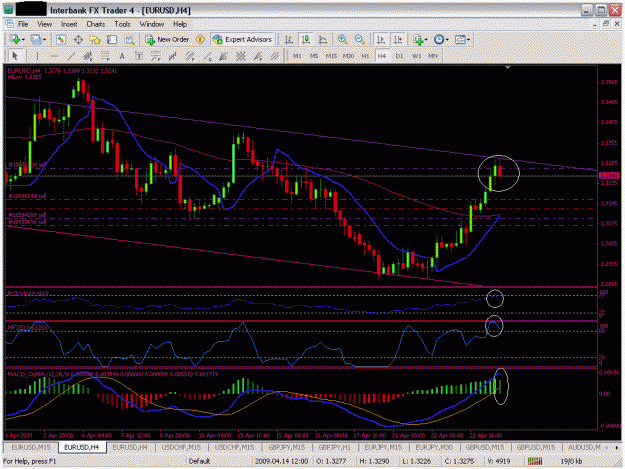Set timeframe to M30

(x=348, y=56)
